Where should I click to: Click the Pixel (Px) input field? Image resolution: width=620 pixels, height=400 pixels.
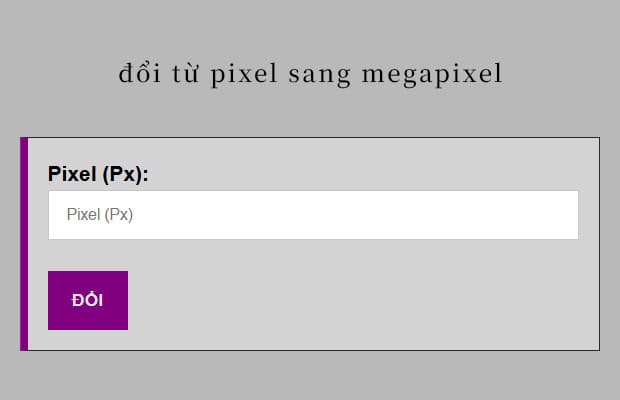click(313, 215)
